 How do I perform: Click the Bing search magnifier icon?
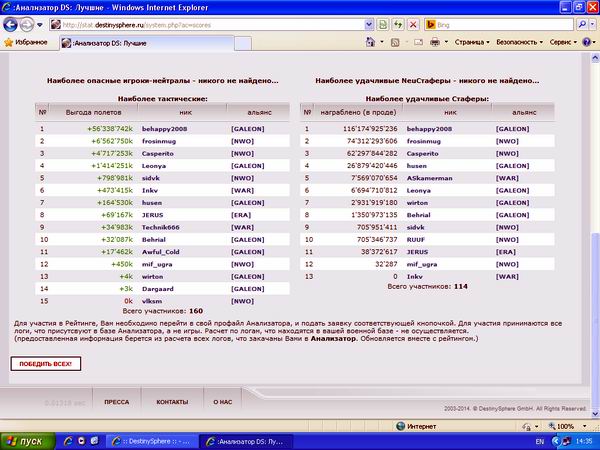tap(584, 25)
